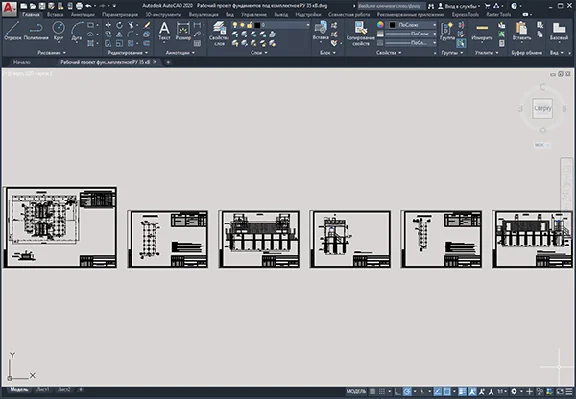Expand the Рисование panel dropdown

tap(51, 53)
